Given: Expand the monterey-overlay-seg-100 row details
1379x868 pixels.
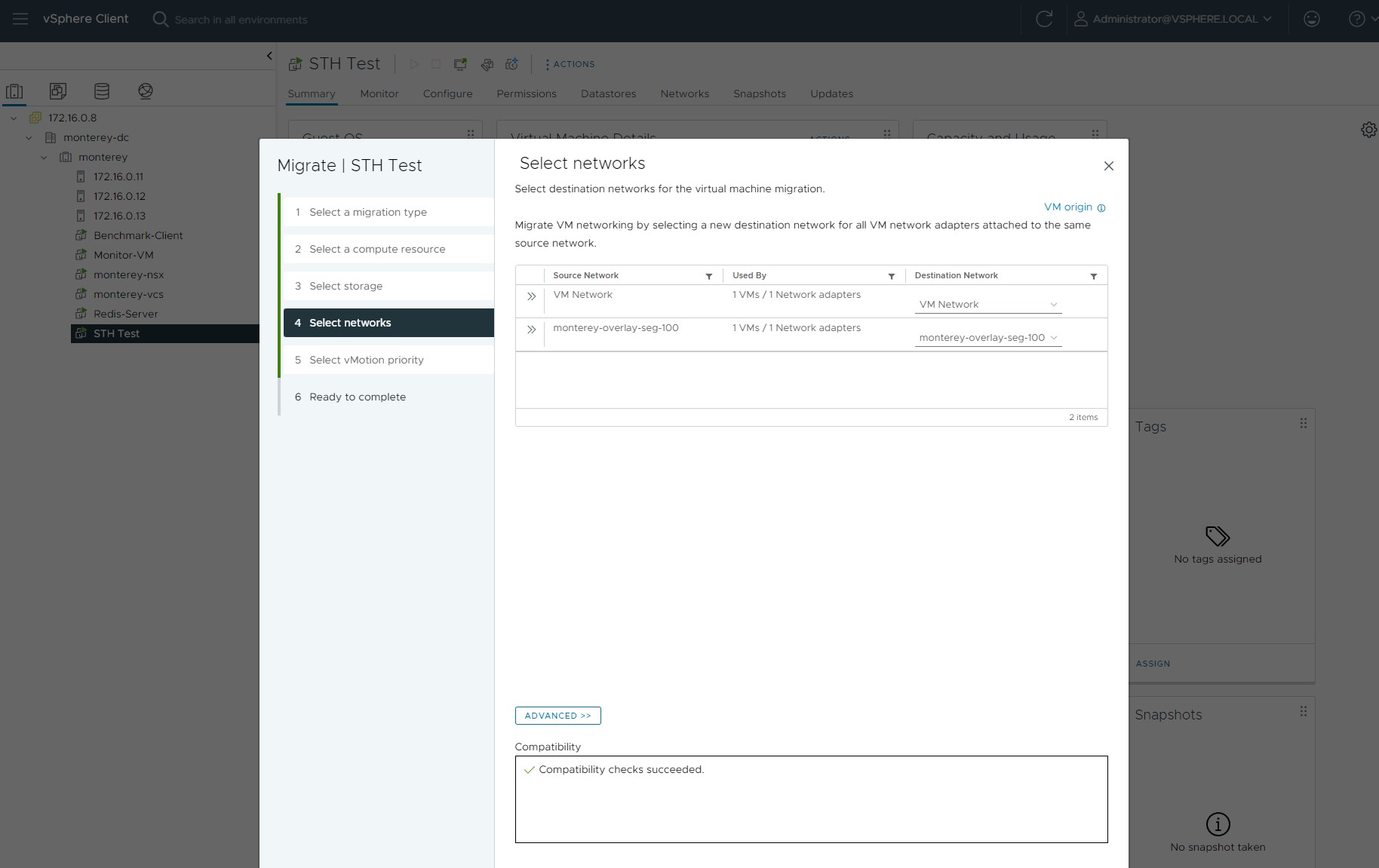Looking at the screenshot, I should 531,330.
